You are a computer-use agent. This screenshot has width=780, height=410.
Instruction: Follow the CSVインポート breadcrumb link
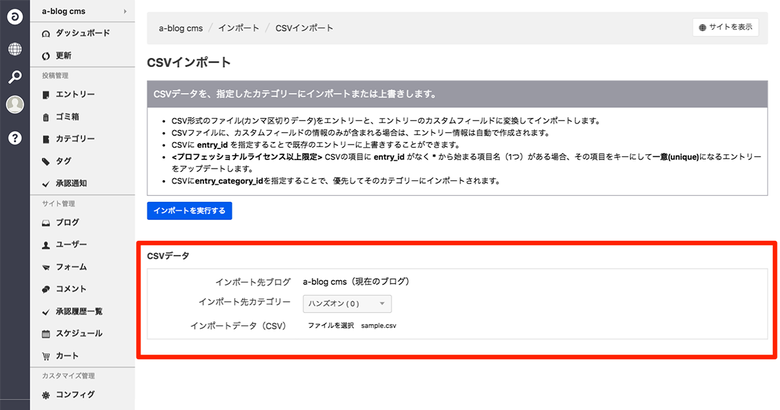[304, 28]
